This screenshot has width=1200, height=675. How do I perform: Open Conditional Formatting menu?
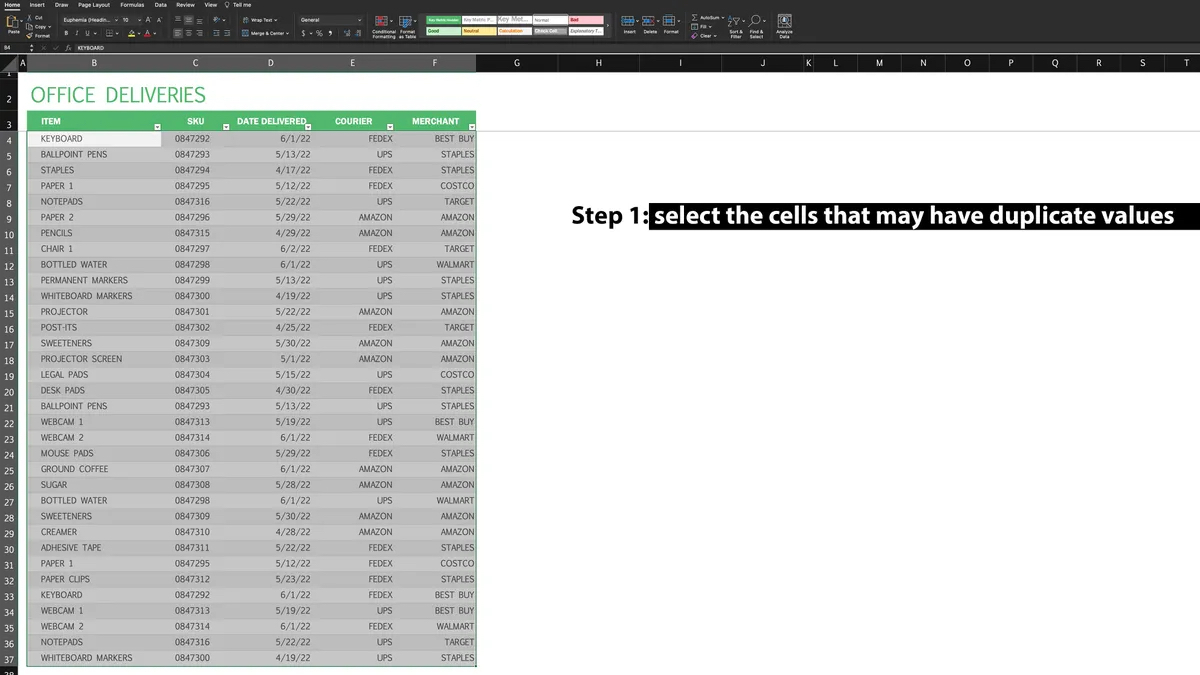(x=384, y=24)
